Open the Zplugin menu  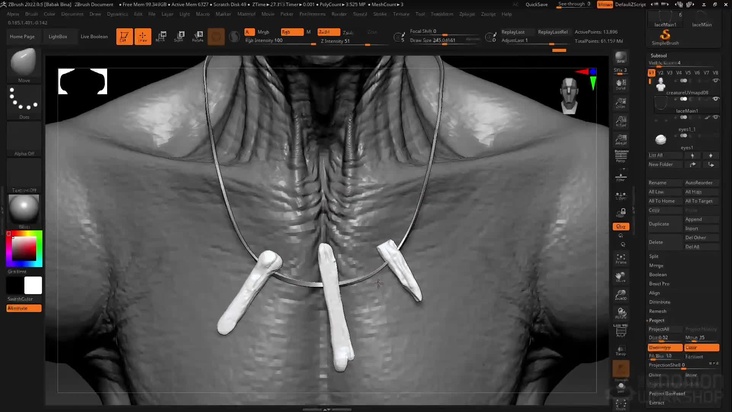pyautogui.click(x=467, y=14)
